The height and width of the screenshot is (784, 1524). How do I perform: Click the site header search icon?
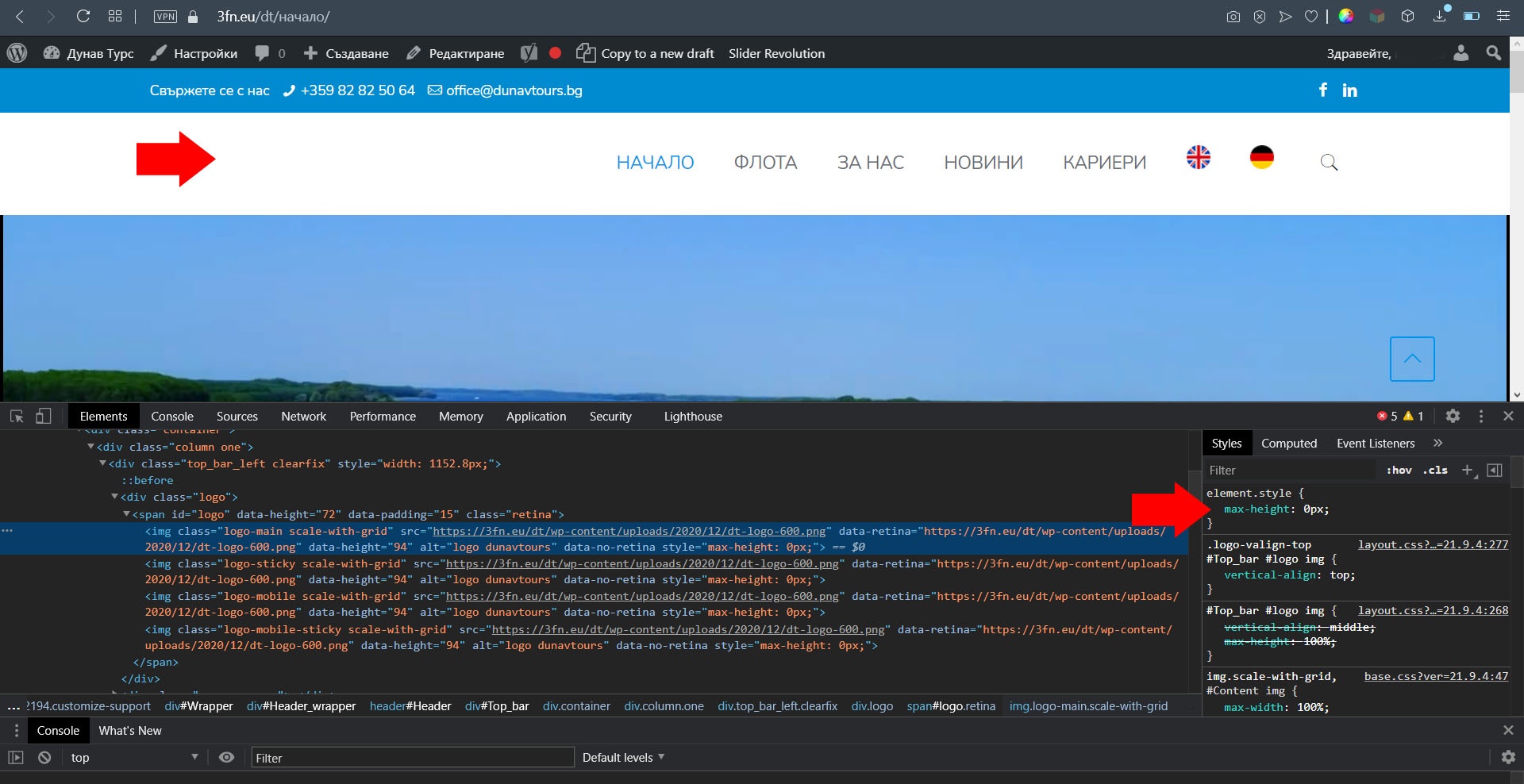pyautogui.click(x=1329, y=163)
